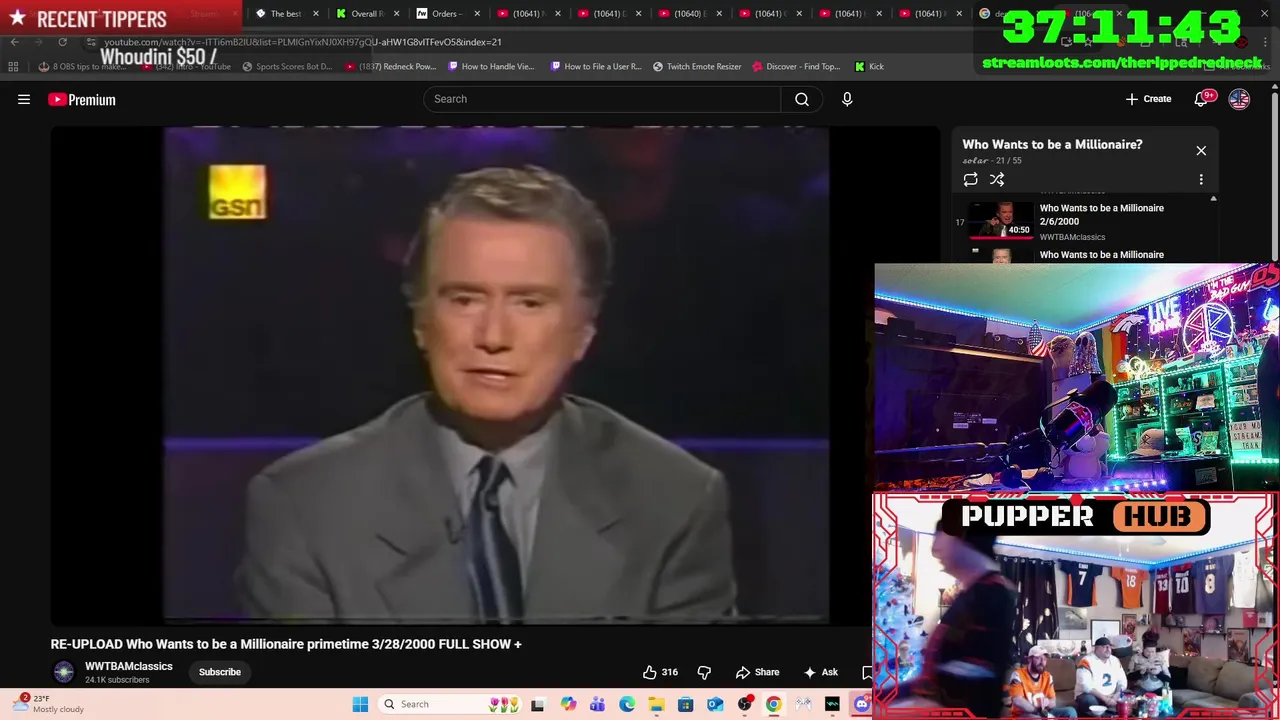Open Microsoft Edge from the taskbar

(x=627, y=705)
